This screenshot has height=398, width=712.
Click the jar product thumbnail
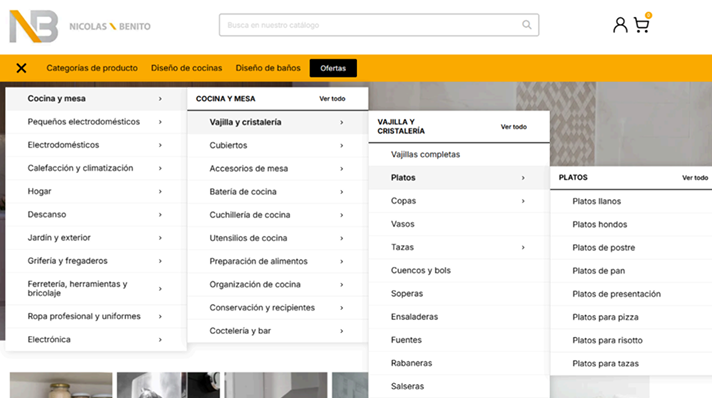(x=61, y=385)
